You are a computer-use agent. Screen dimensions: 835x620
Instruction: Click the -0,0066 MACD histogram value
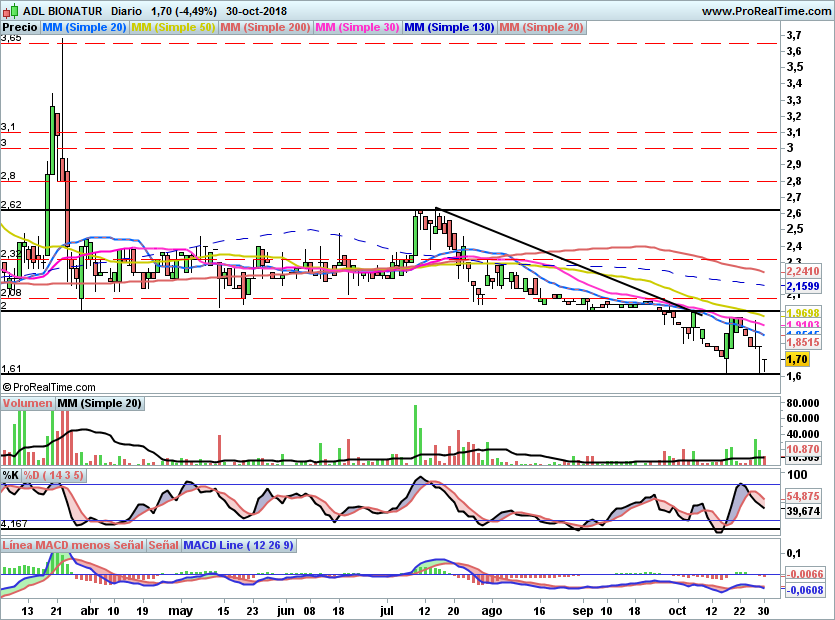(805, 574)
